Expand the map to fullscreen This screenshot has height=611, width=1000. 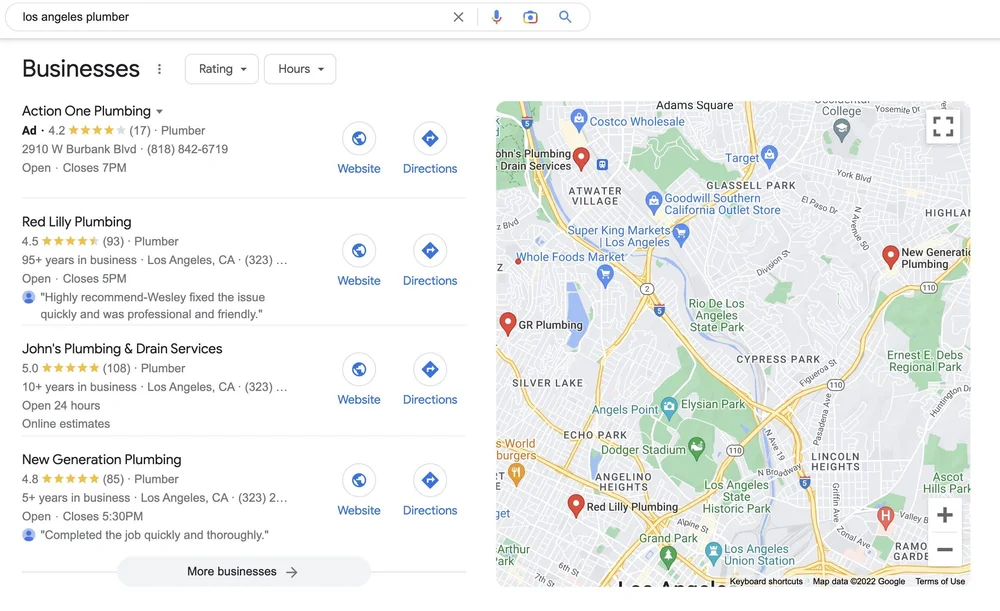(943, 126)
